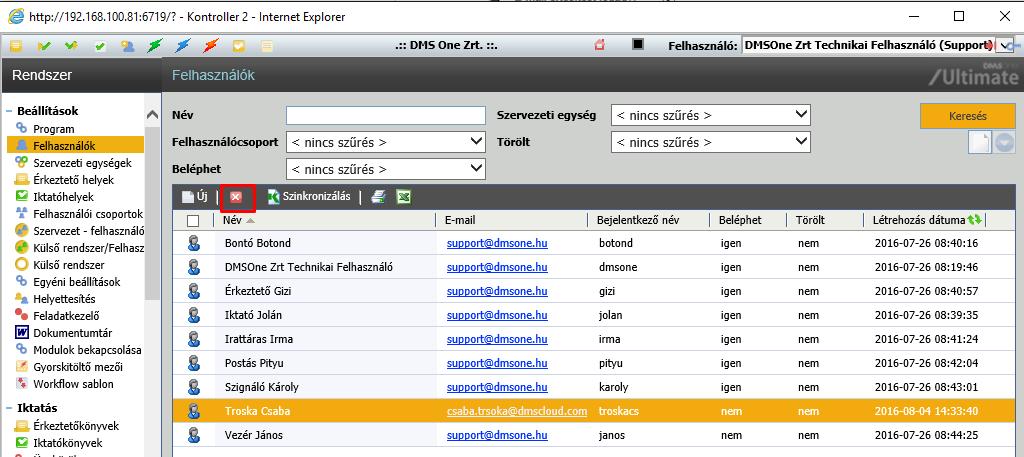Image resolution: width=1024 pixels, height=457 pixels.
Task: Click the red X delete user icon
Action: click(x=236, y=197)
